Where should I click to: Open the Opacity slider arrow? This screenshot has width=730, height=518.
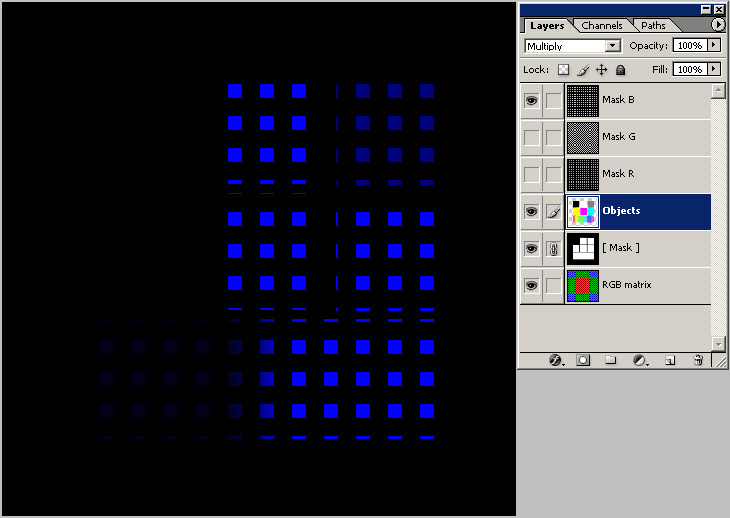click(x=714, y=45)
